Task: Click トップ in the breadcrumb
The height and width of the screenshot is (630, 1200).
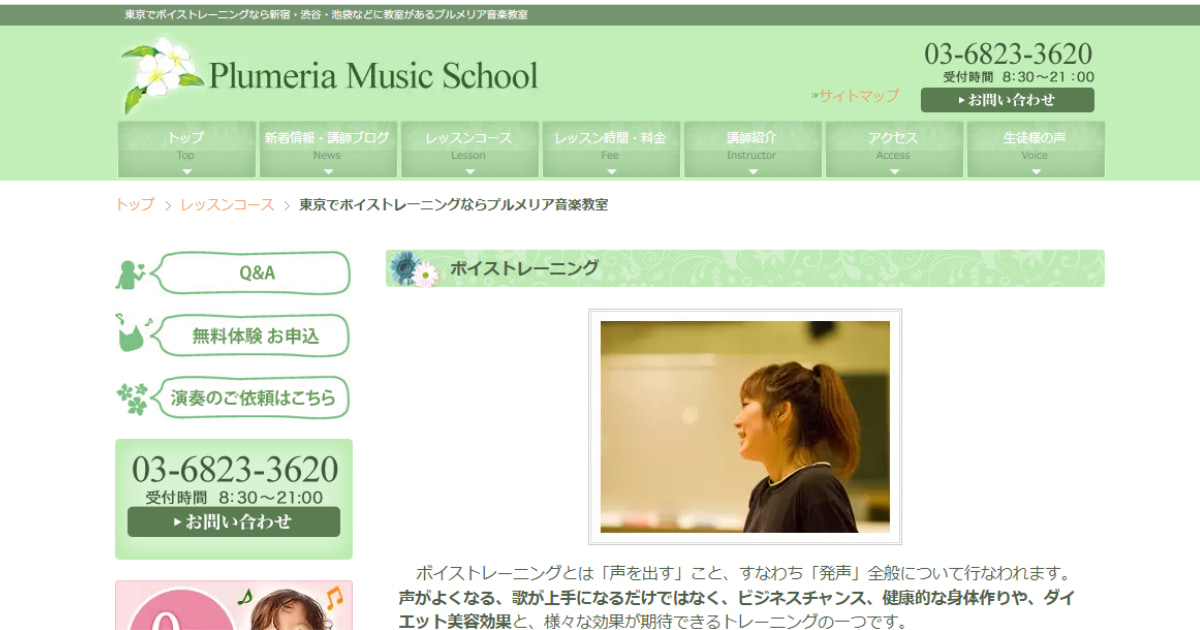Action: pos(135,205)
